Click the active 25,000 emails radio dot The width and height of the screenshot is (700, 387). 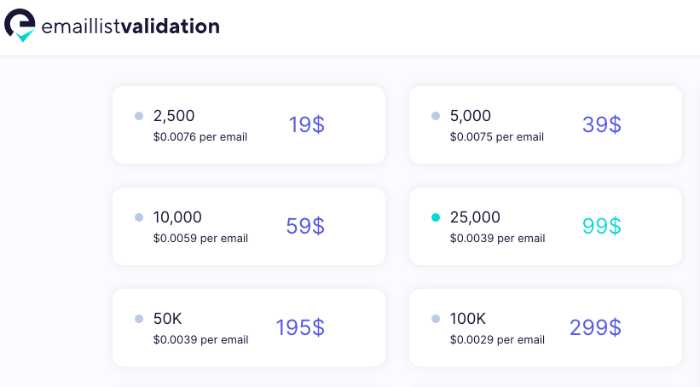pyautogui.click(x=436, y=217)
